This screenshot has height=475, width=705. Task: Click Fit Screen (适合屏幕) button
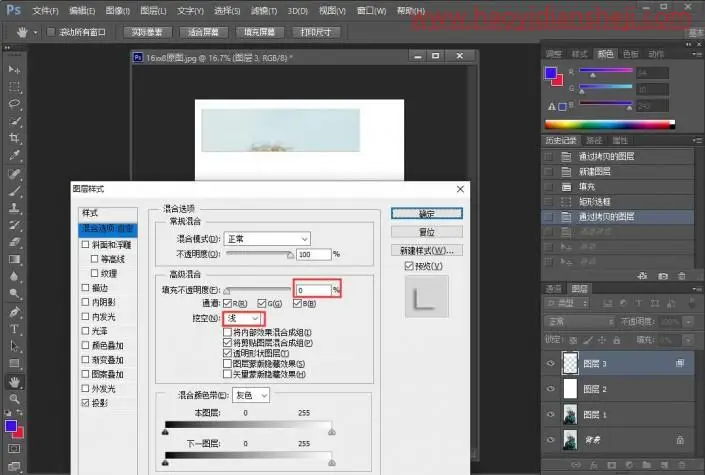click(203, 32)
